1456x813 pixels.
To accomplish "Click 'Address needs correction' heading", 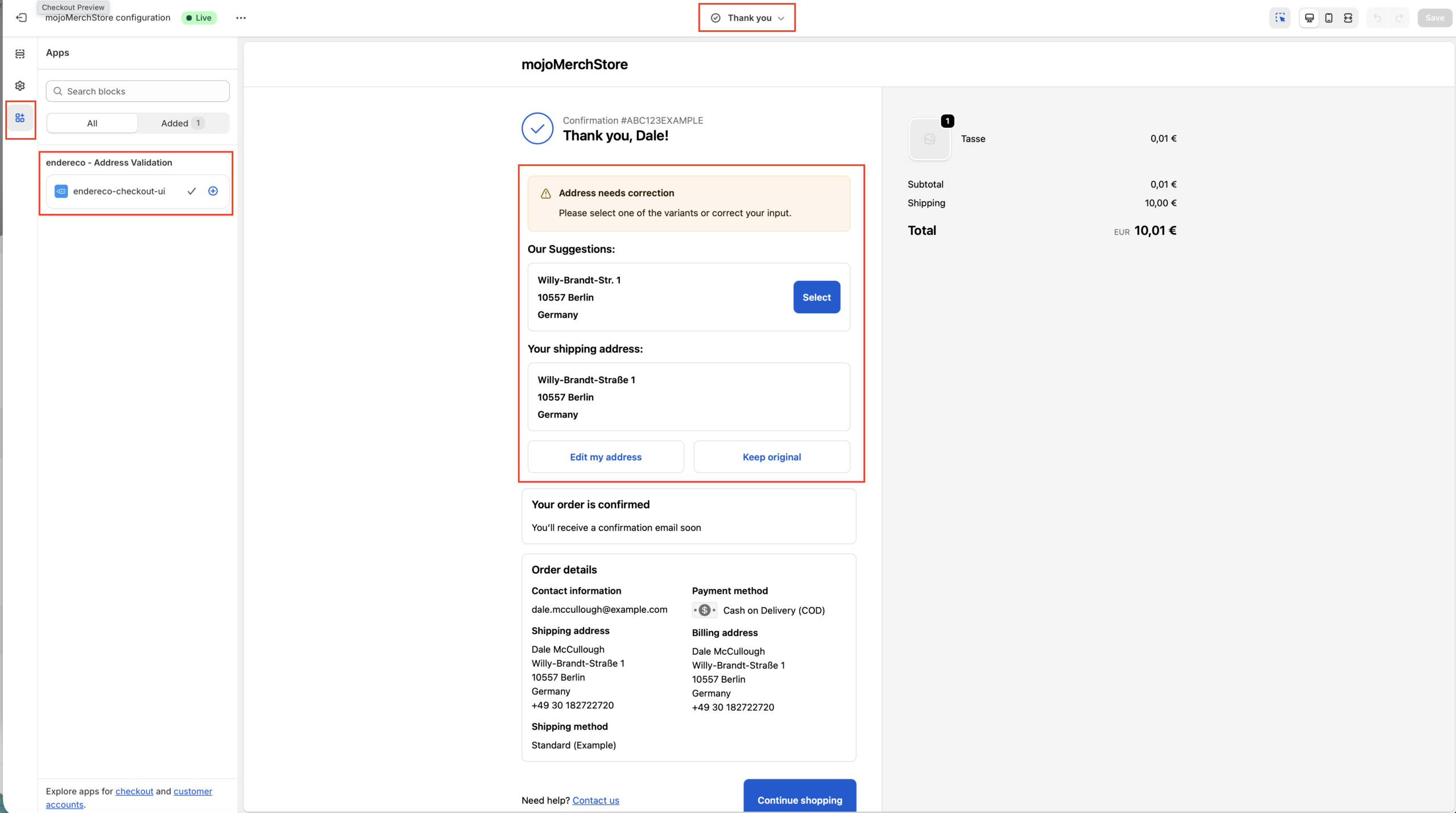I will [616, 193].
